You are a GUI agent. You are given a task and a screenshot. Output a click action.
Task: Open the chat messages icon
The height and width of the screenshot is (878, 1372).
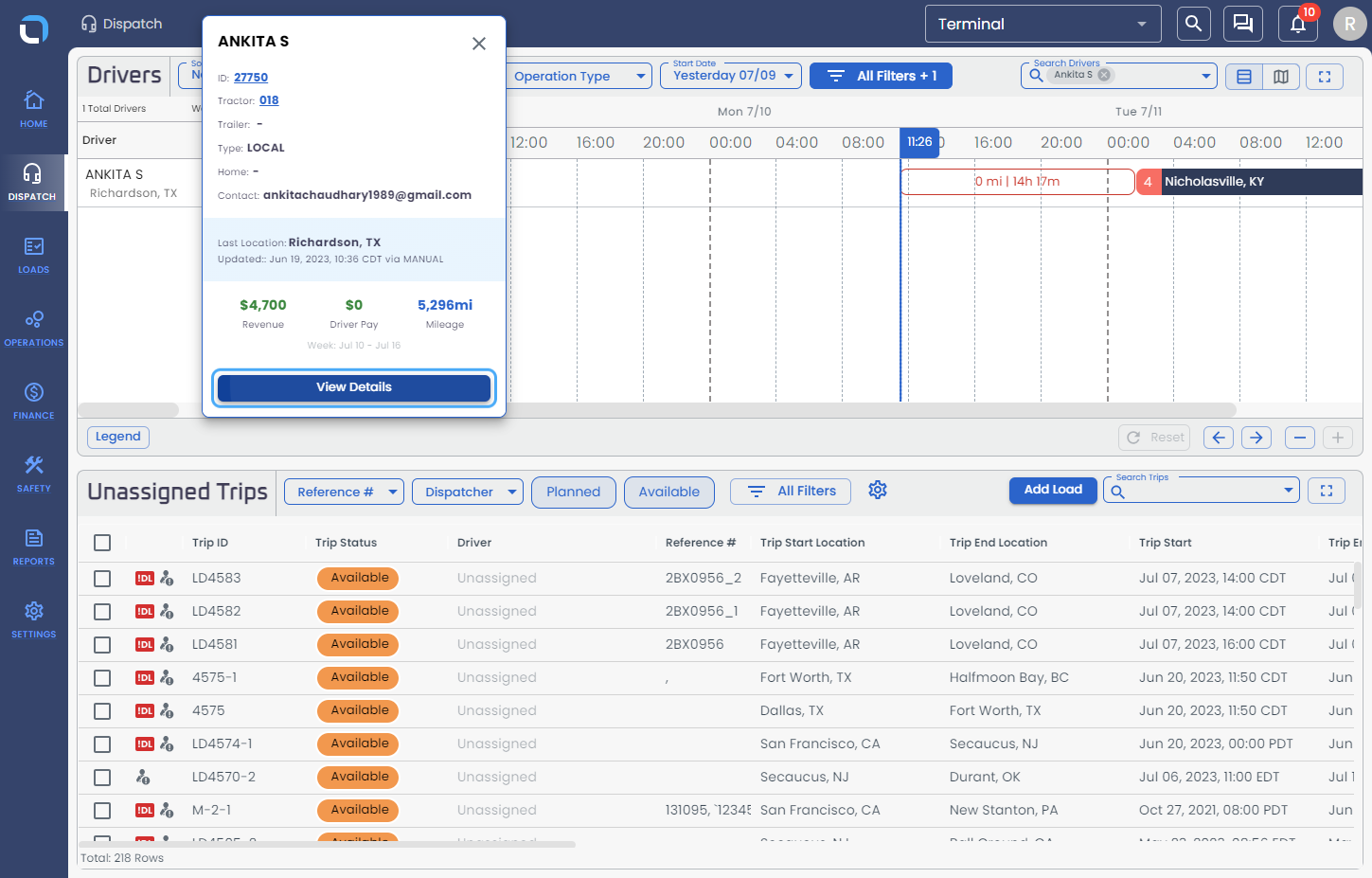pyautogui.click(x=1243, y=24)
